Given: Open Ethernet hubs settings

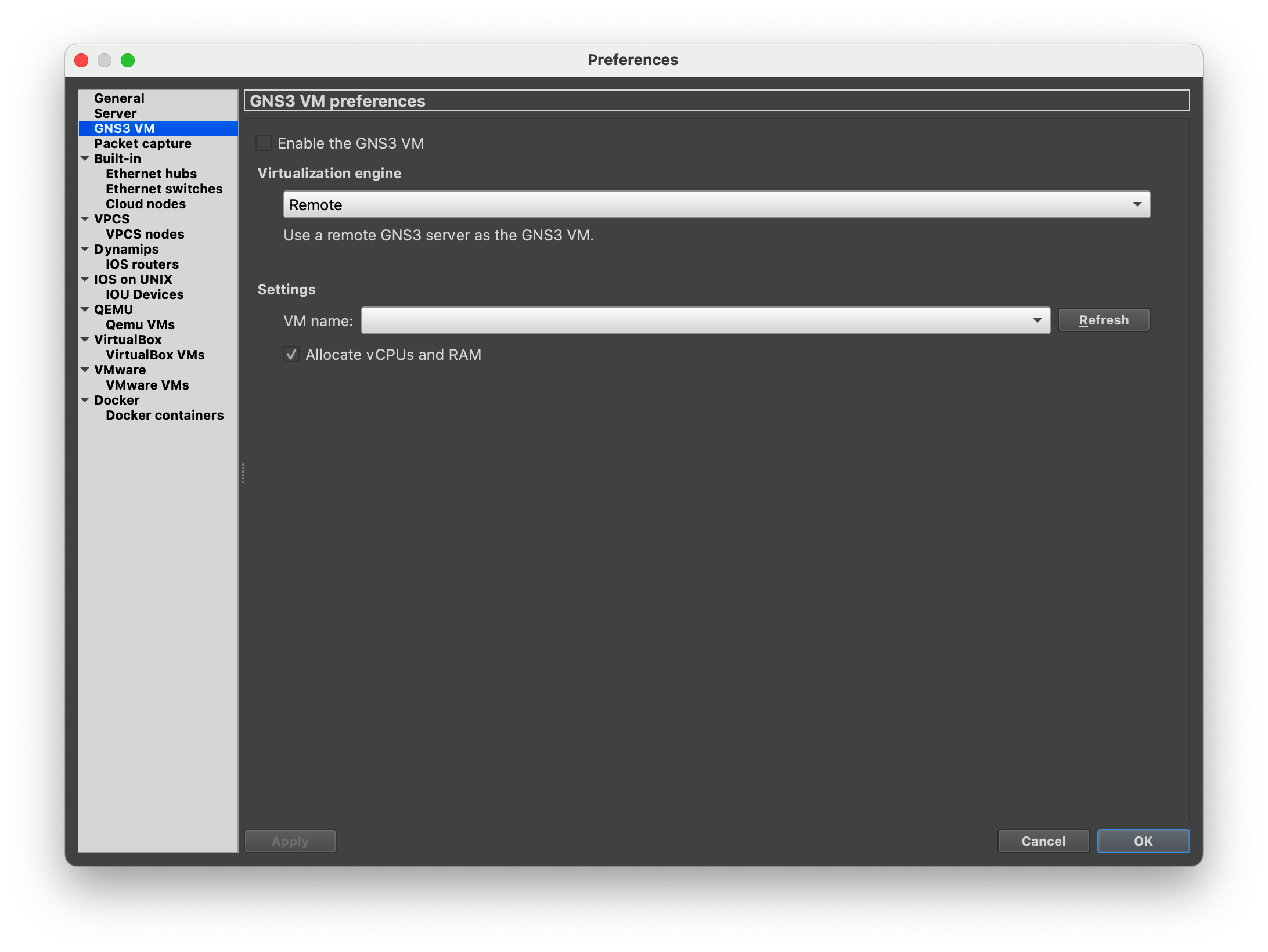Looking at the screenshot, I should point(151,174).
